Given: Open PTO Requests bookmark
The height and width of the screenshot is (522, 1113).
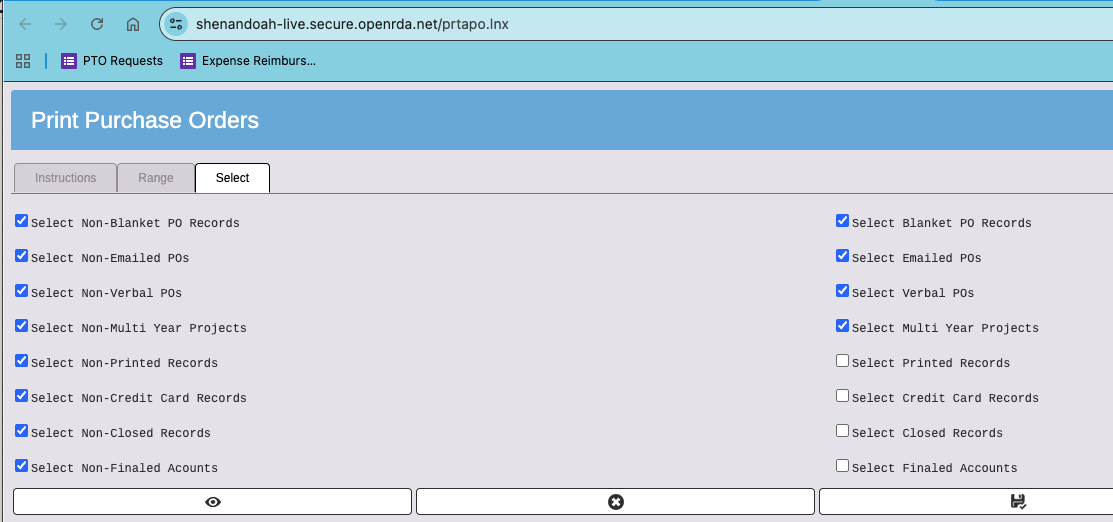Looking at the screenshot, I should (112, 61).
